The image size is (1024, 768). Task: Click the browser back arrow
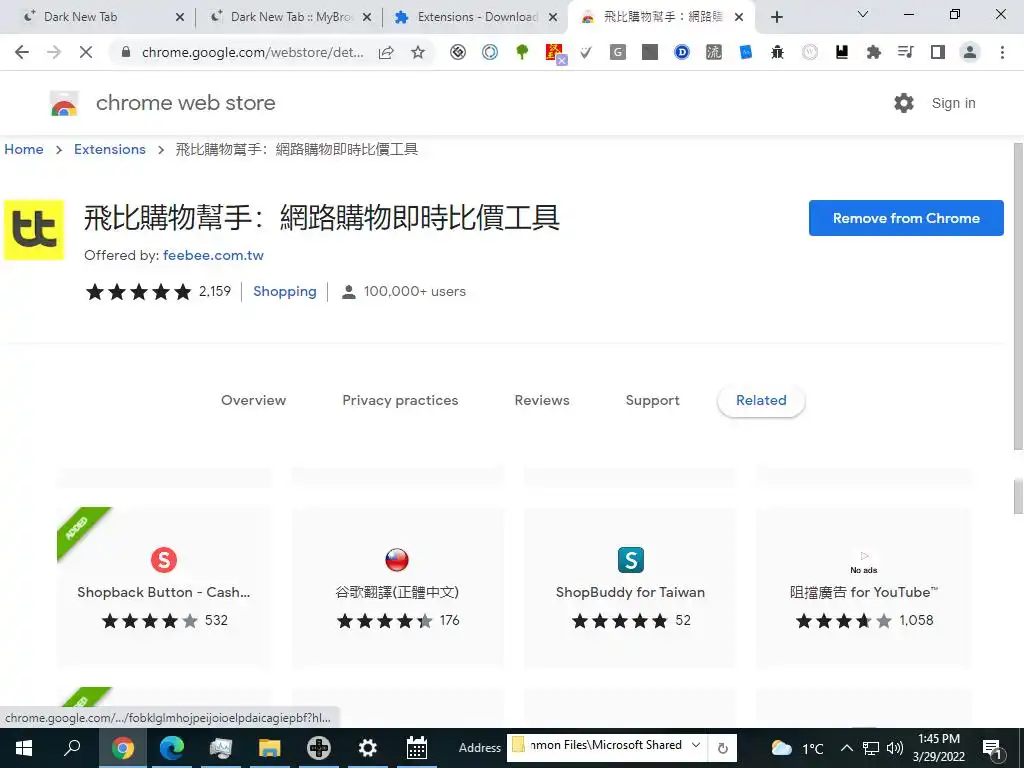point(22,52)
